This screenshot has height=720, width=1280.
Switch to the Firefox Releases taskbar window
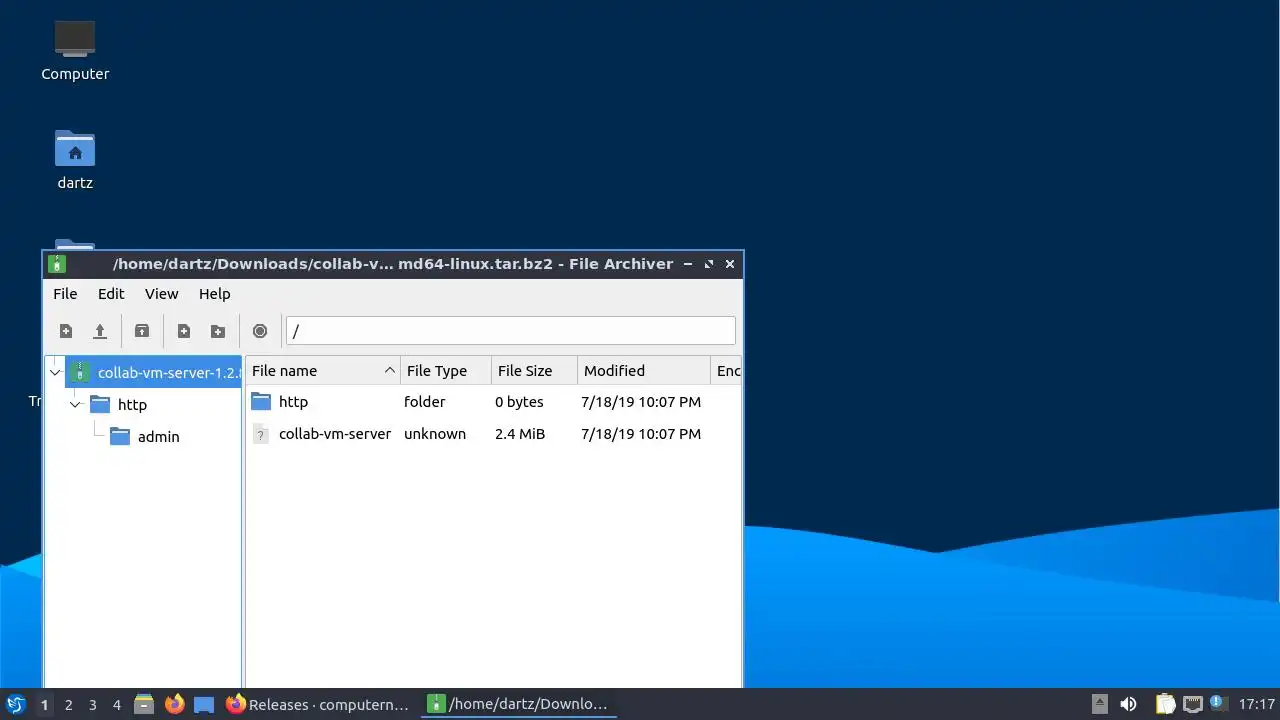coord(318,704)
